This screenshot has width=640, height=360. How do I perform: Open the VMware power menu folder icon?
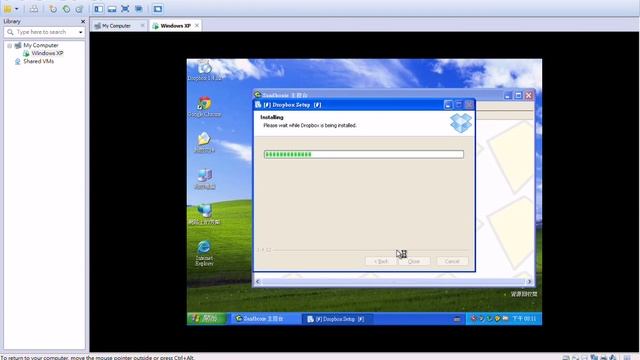tap(8, 9)
